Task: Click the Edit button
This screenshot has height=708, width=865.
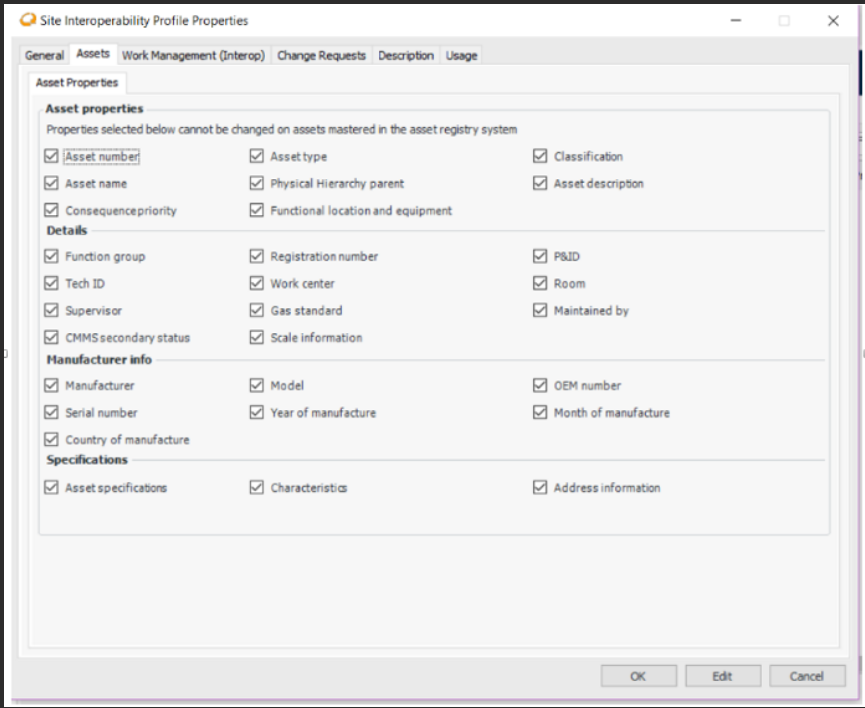Action: click(x=723, y=676)
